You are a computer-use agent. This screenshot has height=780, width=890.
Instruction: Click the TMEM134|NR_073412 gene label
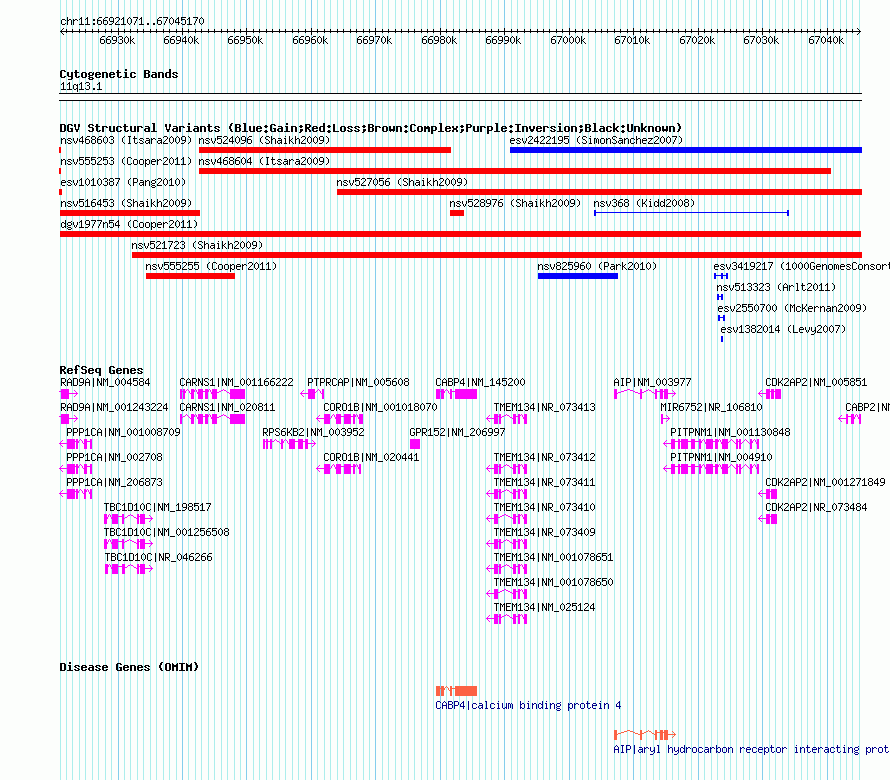click(544, 457)
